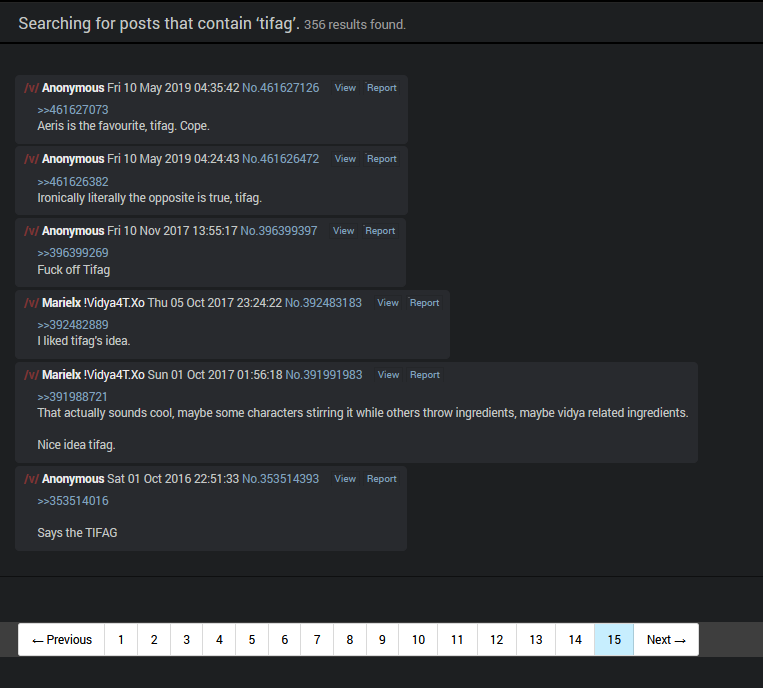Screen dimensions: 763x688
Task: Click text 'Says the TIFAG'
Action: [77, 533]
